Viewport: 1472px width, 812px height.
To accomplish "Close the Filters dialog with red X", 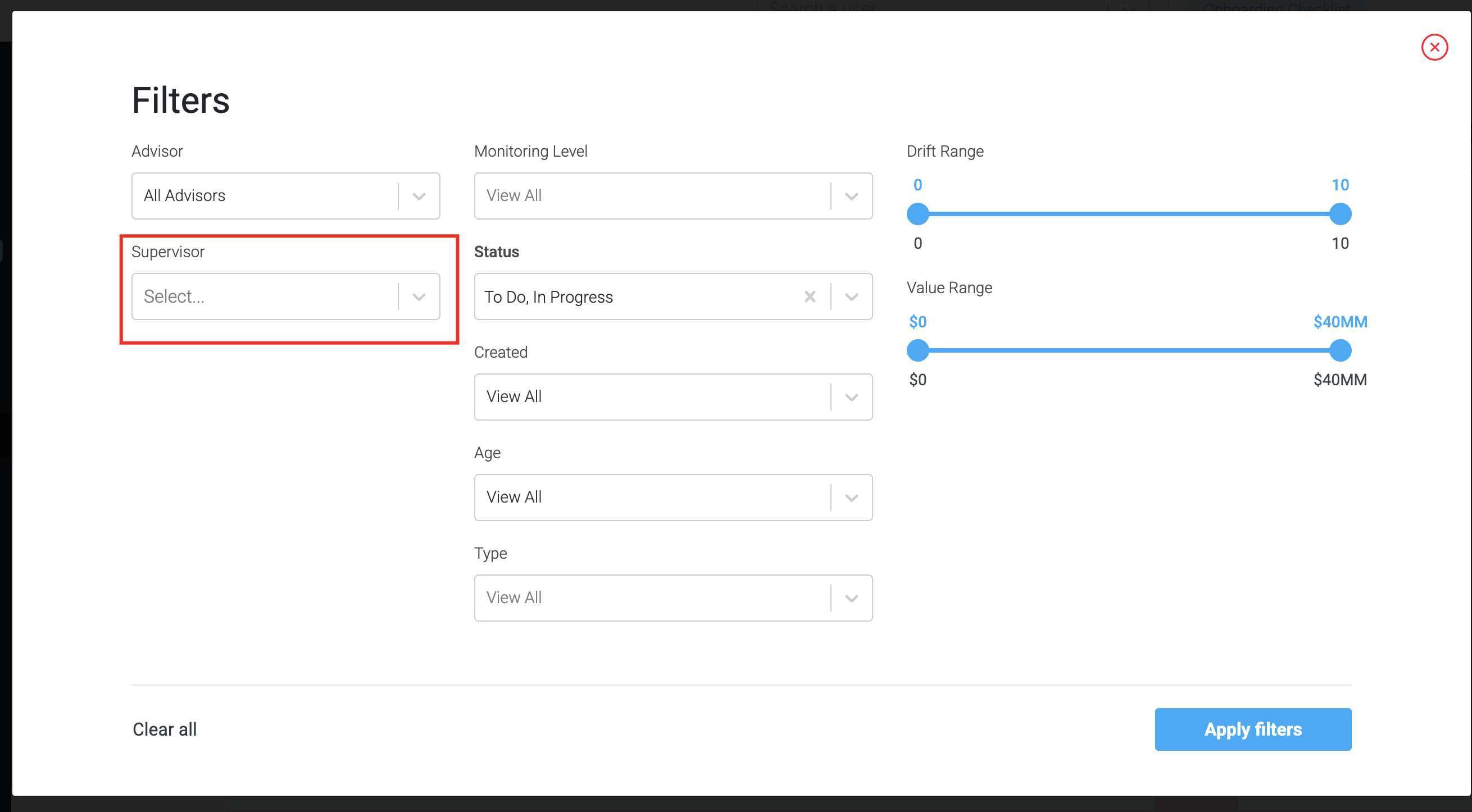I will pyautogui.click(x=1434, y=47).
